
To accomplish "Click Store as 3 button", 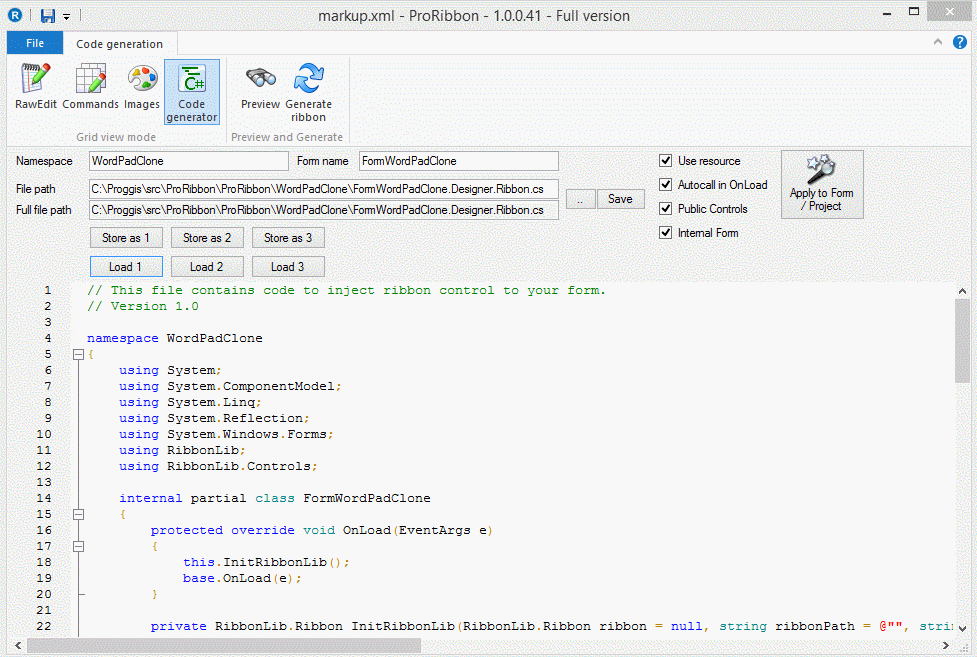I will pos(288,237).
